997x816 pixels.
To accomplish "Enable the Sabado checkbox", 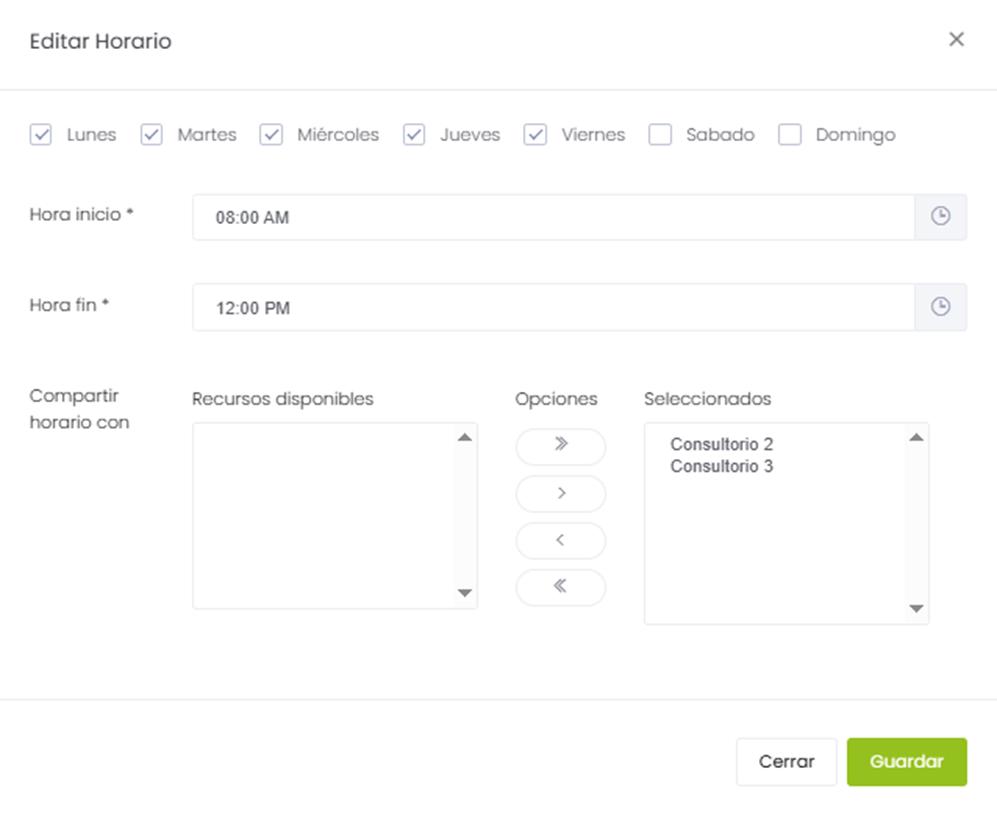I will [660, 135].
